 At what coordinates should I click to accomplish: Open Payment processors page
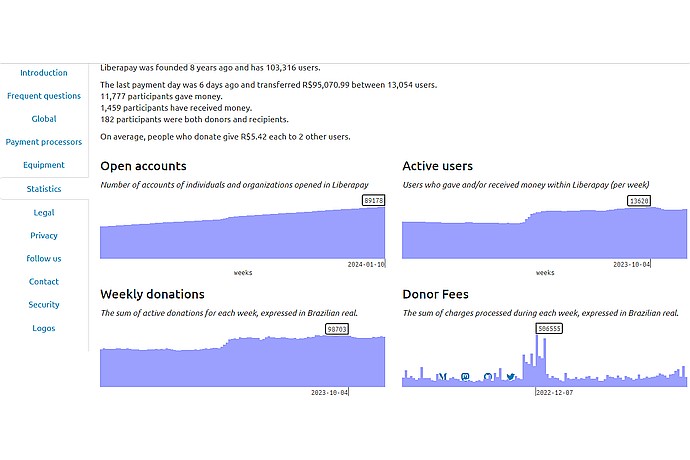(44, 142)
